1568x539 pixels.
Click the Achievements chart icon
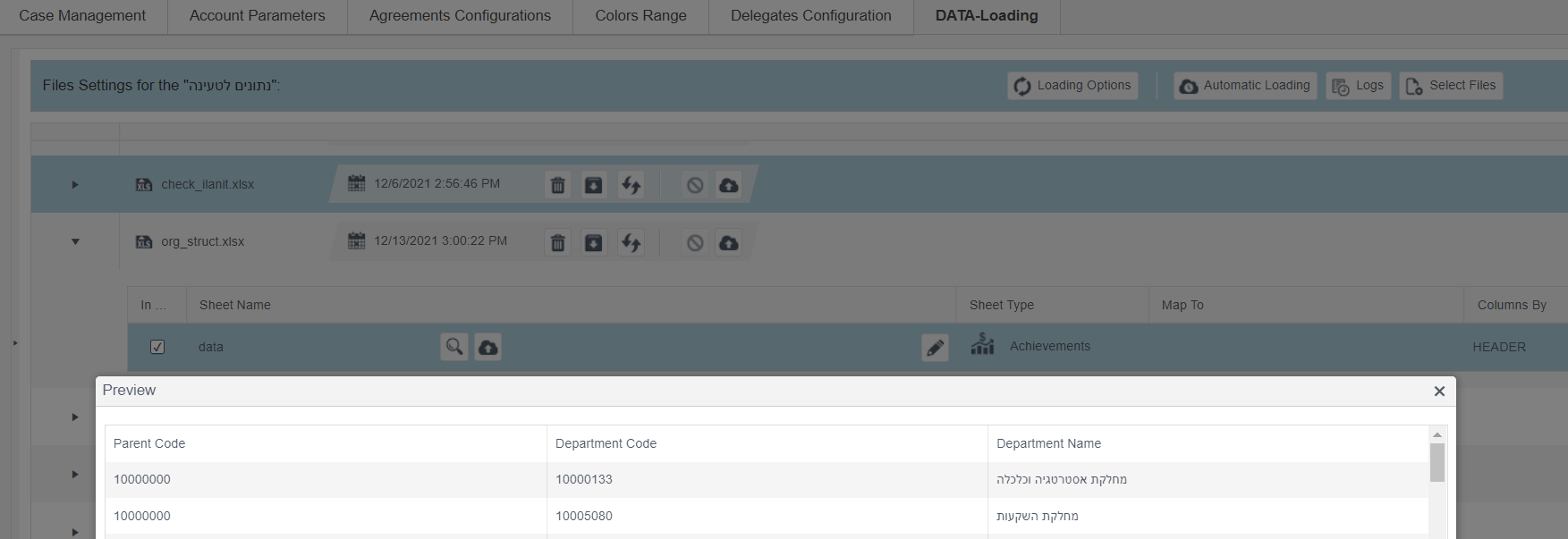click(x=982, y=344)
